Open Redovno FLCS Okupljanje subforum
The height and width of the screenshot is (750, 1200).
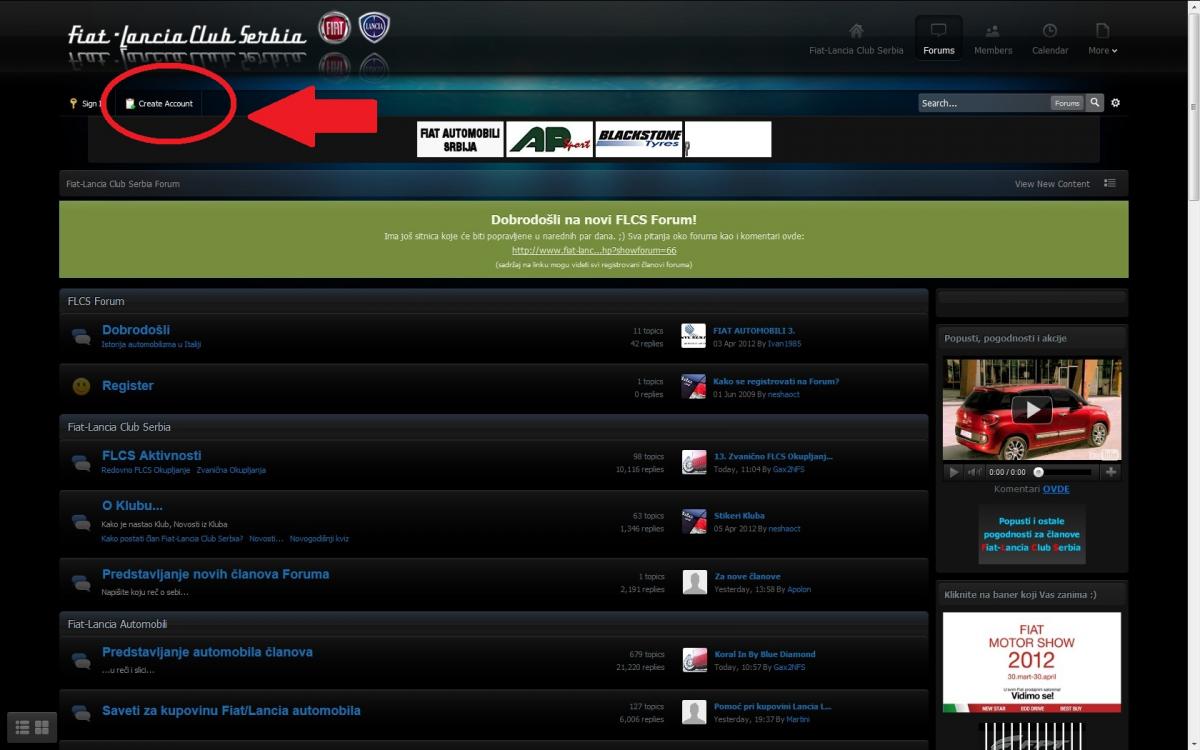(145, 470)
